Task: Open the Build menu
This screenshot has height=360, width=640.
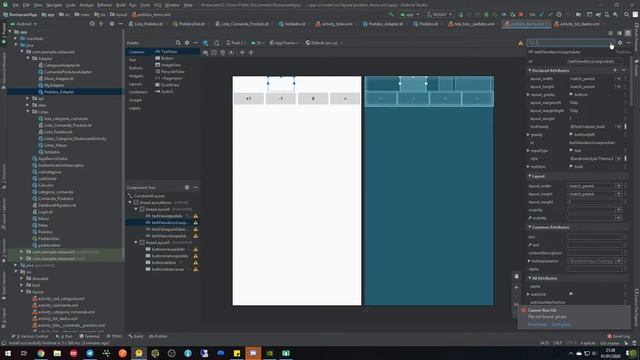Action: [120, 5]
